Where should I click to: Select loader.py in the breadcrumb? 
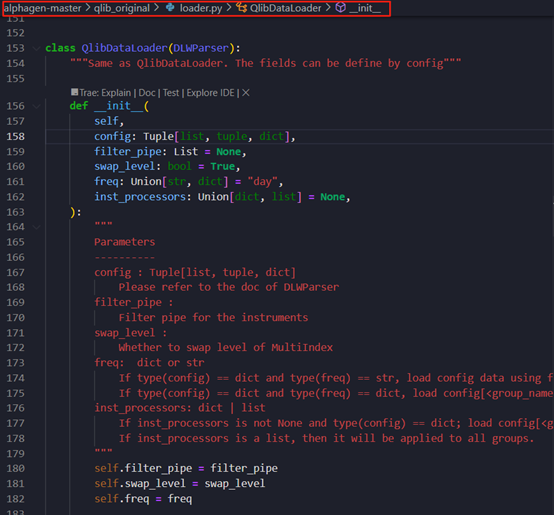(x=201, y=8)
